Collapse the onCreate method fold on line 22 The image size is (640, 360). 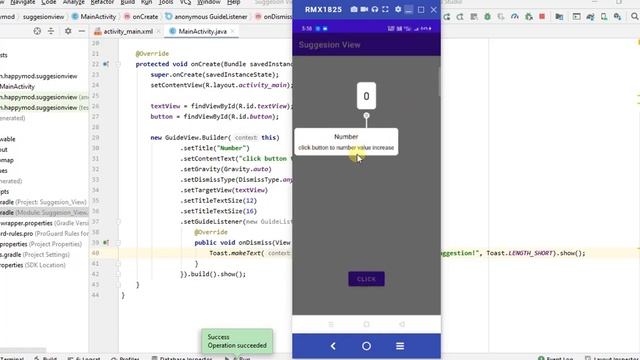(x=118, y=64)
